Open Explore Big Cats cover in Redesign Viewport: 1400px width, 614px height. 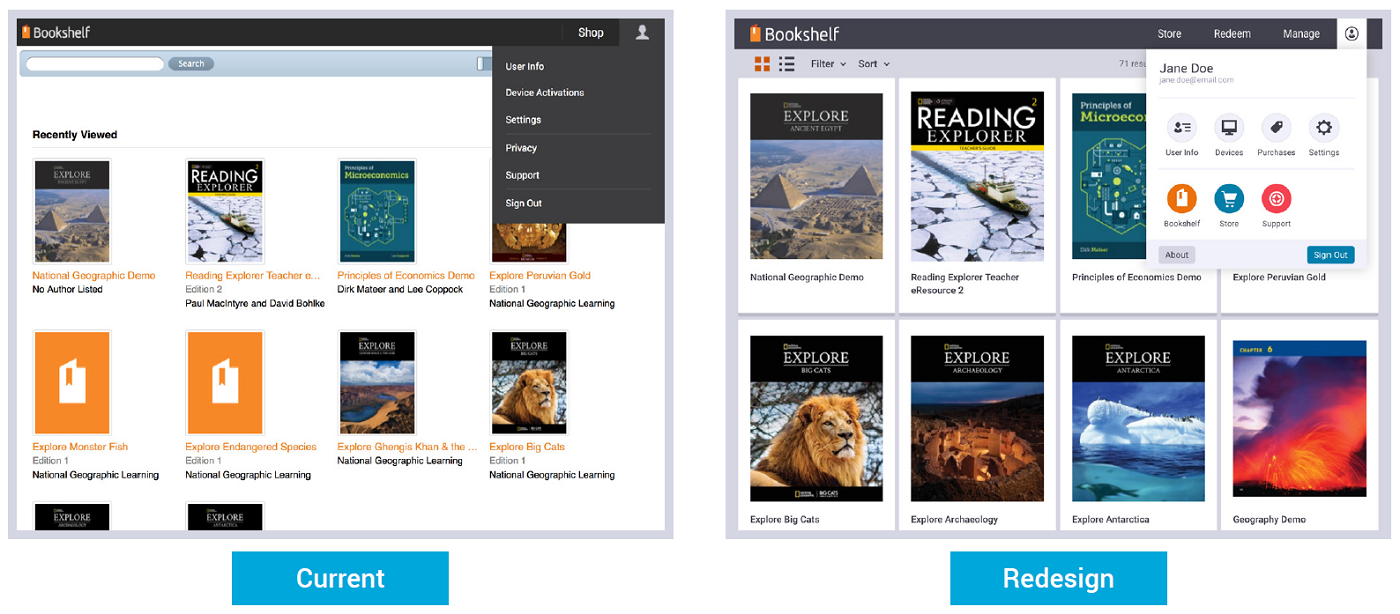pos(816,418)
